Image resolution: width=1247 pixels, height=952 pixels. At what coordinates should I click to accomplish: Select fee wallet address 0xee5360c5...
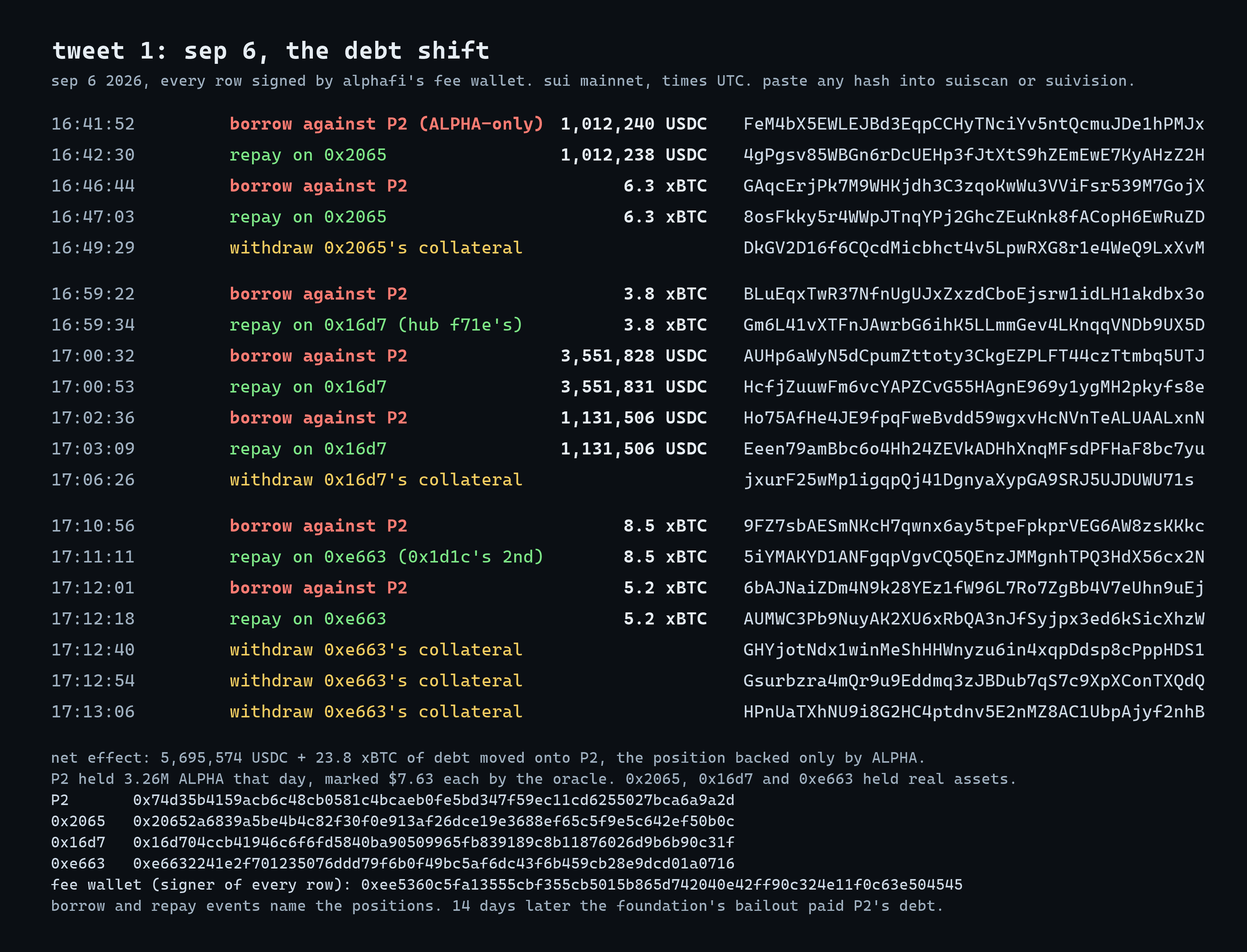661,885
